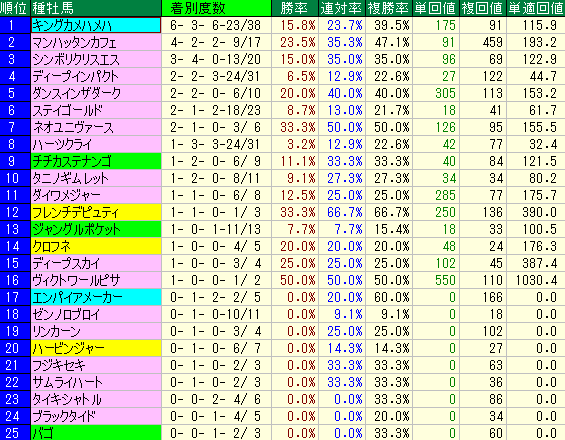Click the 種牡馬 column header
The image size is (565, 440).
click(x=95, y=8)
